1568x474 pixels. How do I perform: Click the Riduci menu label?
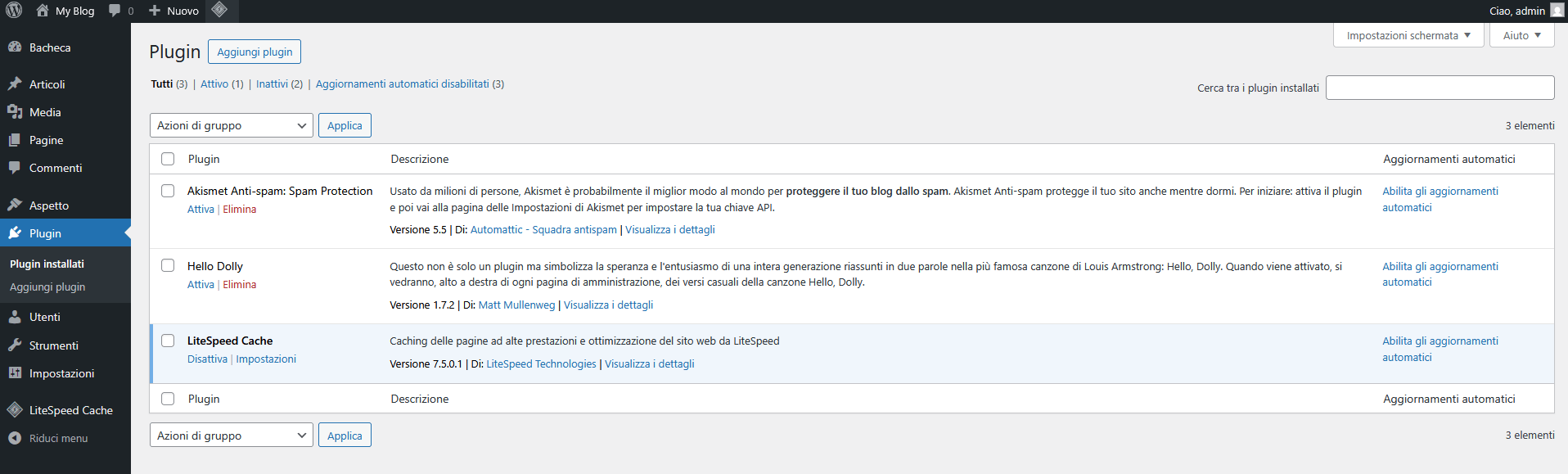pyautogui.click(x=58, y=438)
